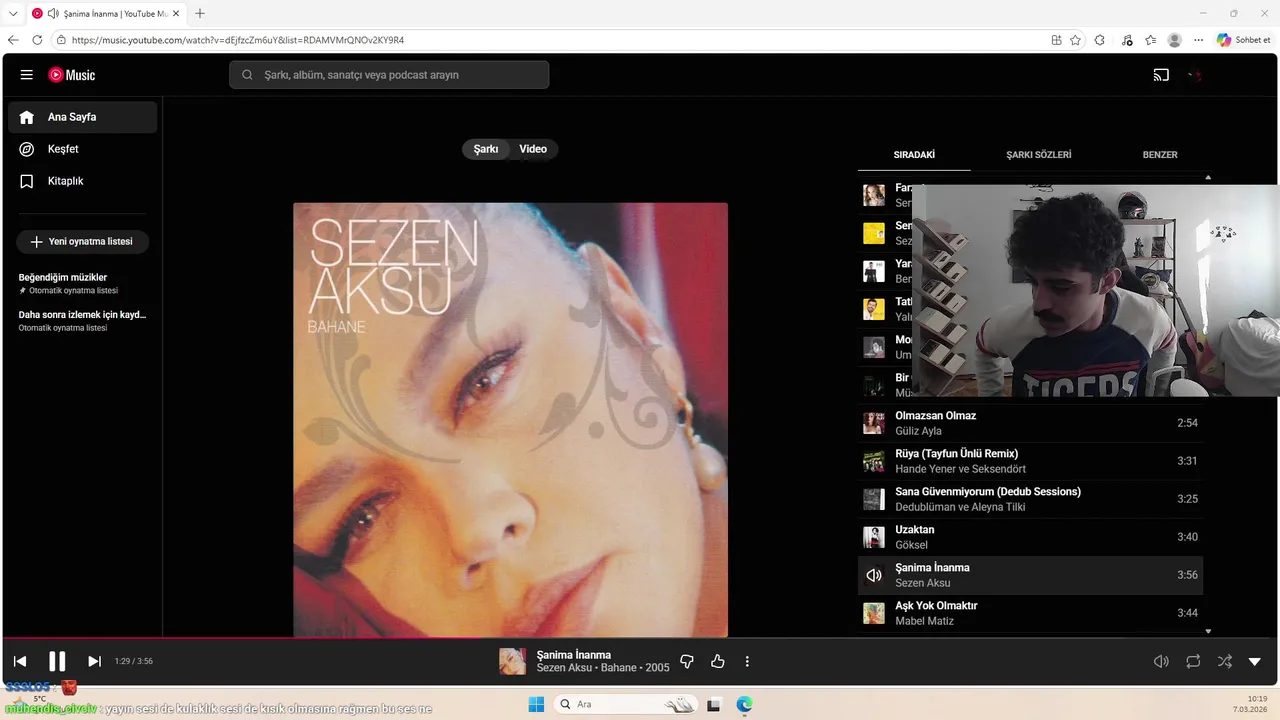Open the Windows Start menu
The image size is (1280, 720).
coord(536,704)
